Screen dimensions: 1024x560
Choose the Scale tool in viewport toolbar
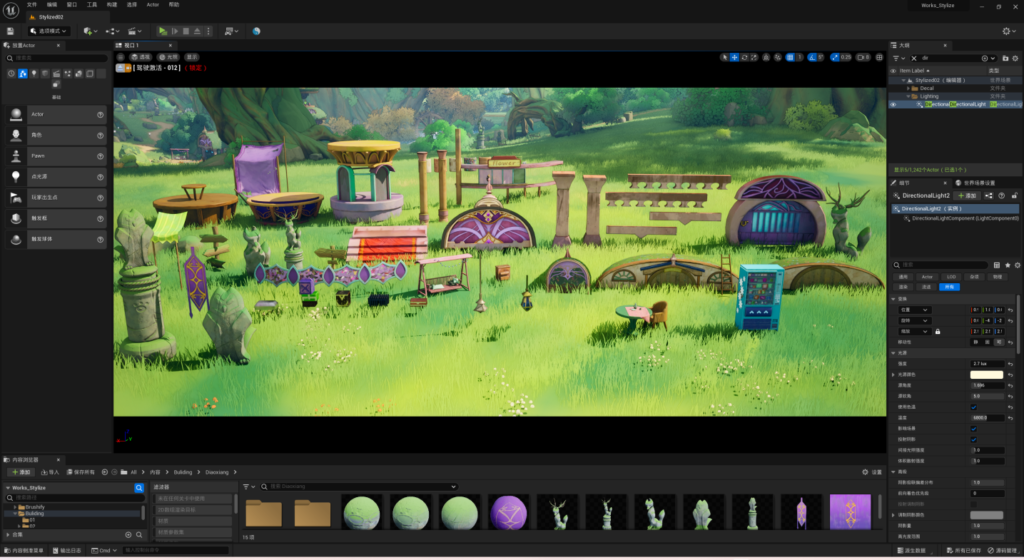click(754, 57)
